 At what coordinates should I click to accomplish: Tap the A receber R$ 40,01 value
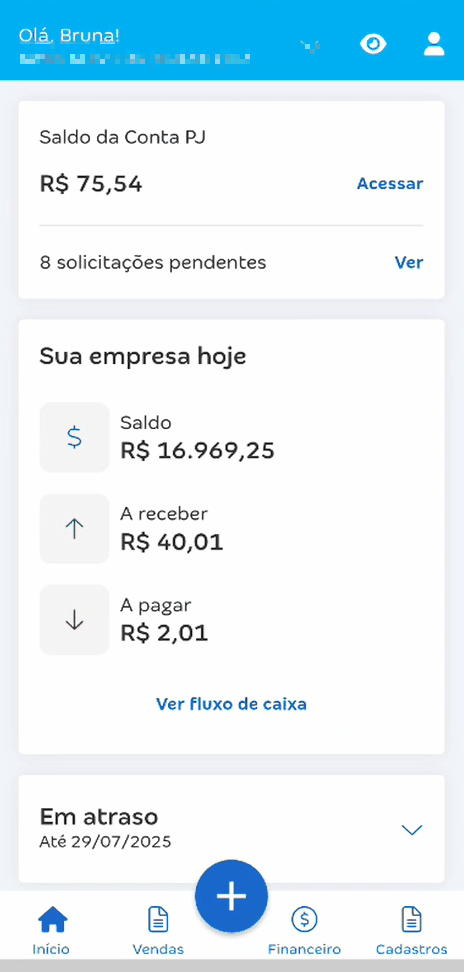[x=172, y=542]
